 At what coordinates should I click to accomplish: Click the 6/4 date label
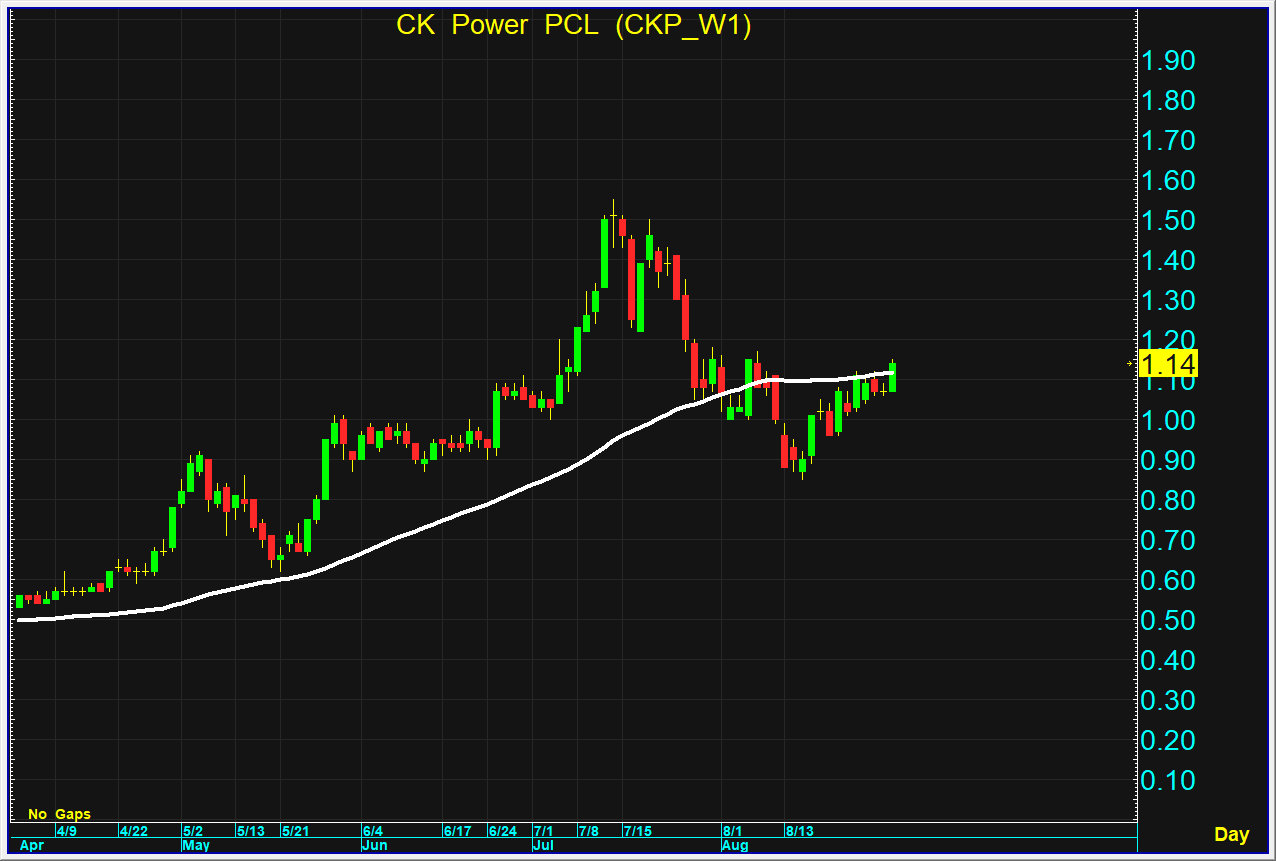(x=374, y=831)
